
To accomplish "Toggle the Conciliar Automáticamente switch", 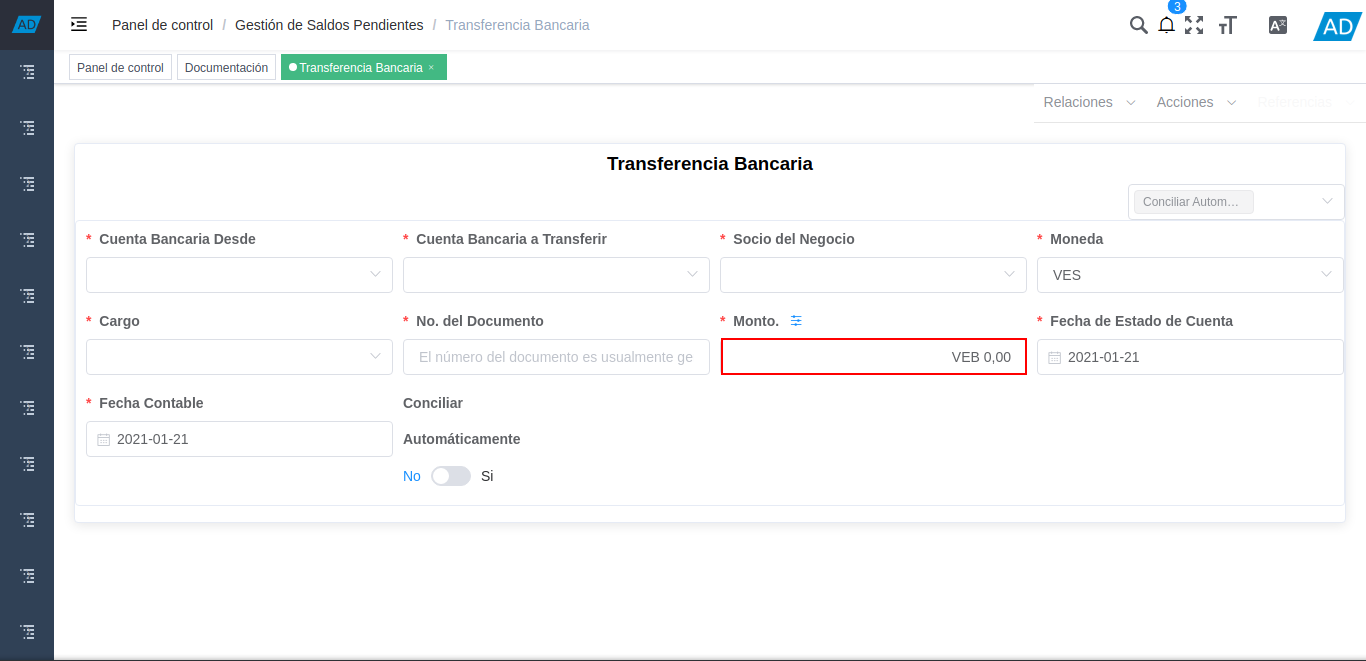I will [451, 476].
